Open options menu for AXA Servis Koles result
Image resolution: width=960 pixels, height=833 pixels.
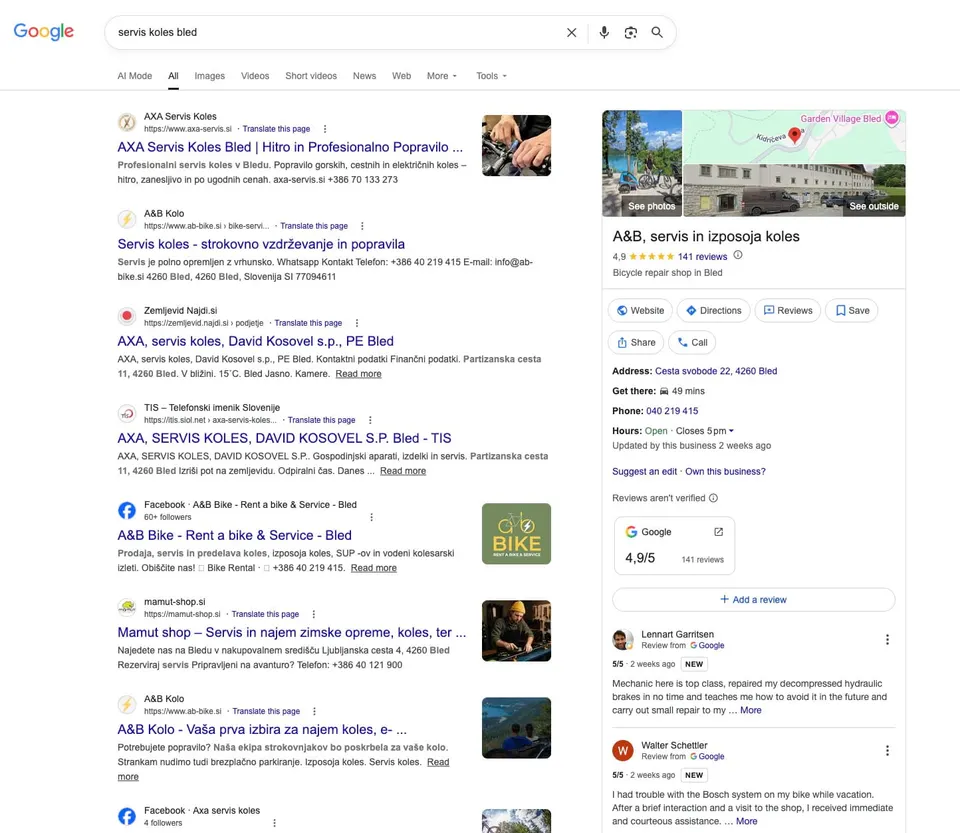tap(325, 129)
